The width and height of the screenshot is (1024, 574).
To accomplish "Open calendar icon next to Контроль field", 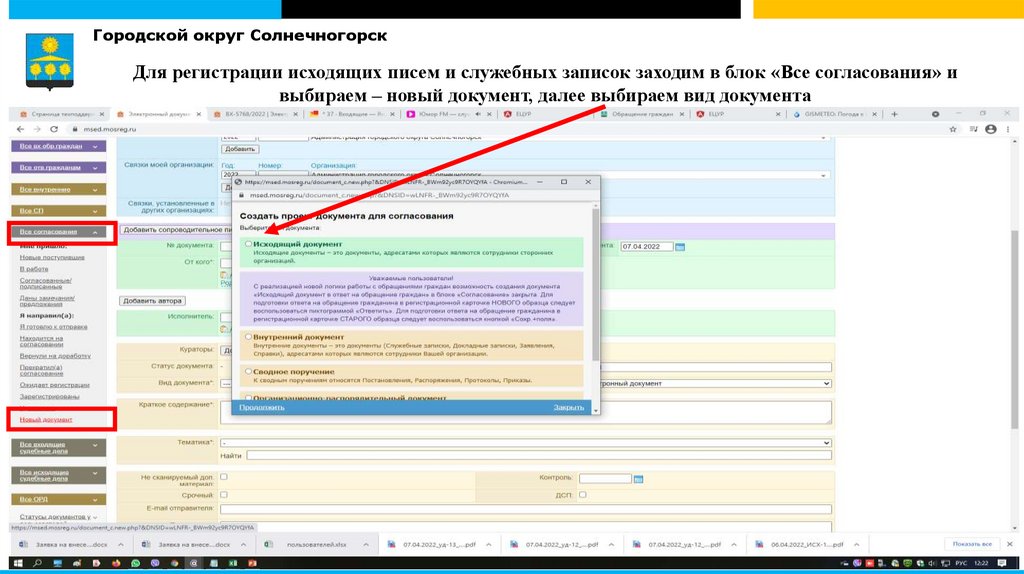I will pyautogui.click(x=638, y=479).
